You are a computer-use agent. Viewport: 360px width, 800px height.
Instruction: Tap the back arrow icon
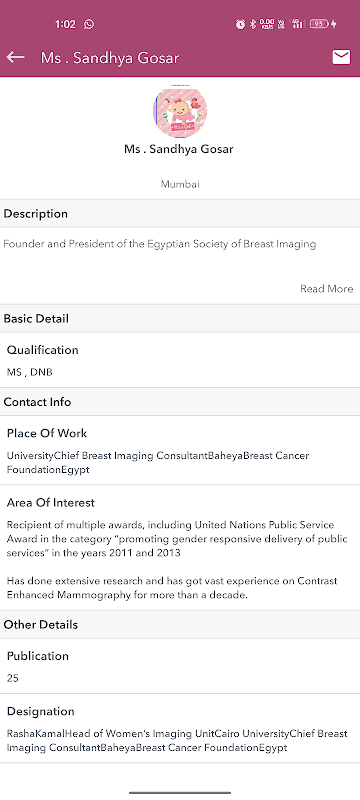[x=15, y=57]
